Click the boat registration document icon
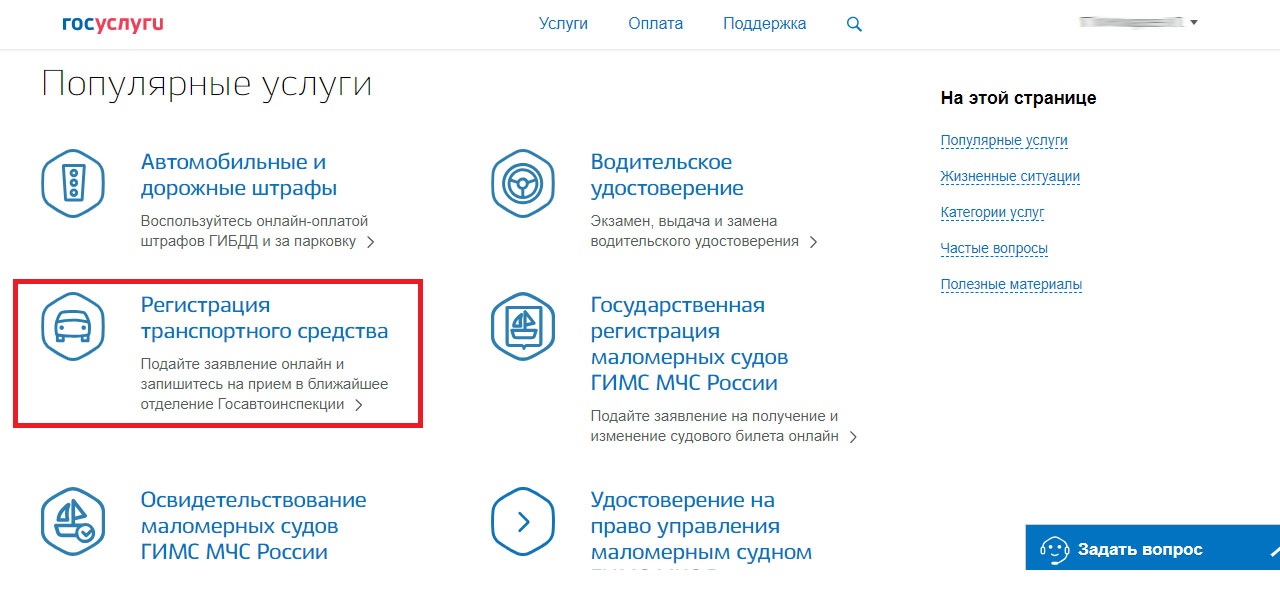1280x615 pixels. [x=522, y=326]
